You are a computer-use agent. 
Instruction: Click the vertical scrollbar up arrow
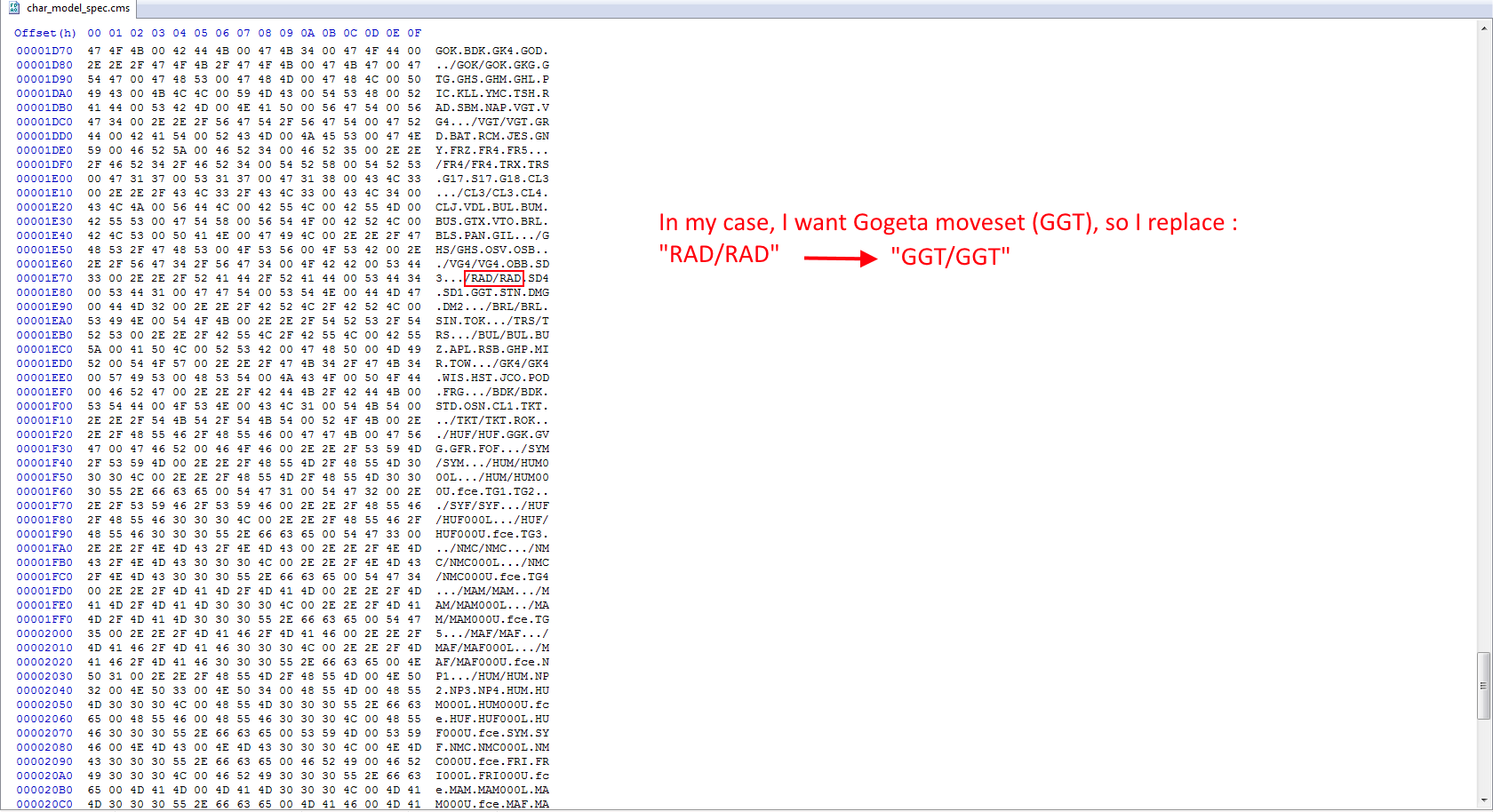tap(1484, 28)
